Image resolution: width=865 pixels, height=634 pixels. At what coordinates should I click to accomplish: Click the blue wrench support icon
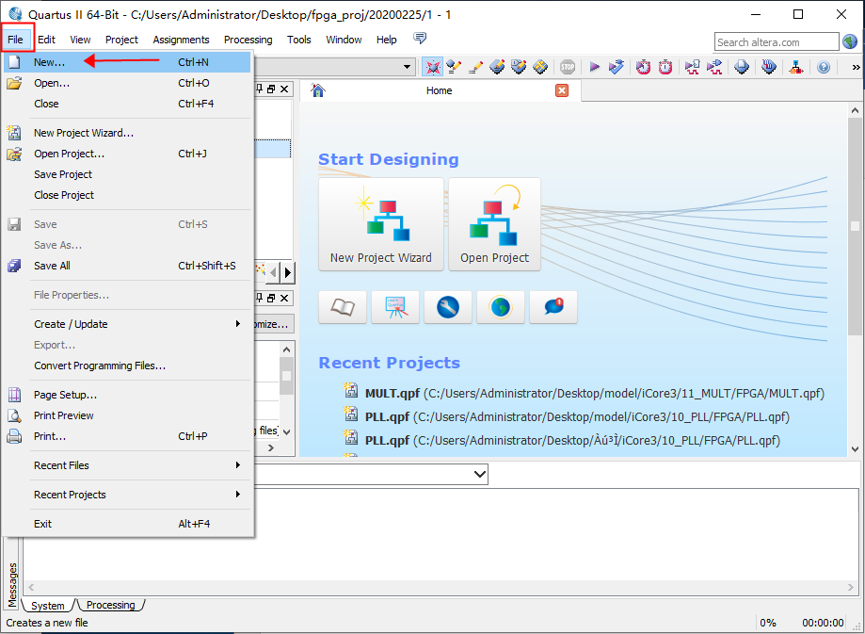click(x=448, y=307)
